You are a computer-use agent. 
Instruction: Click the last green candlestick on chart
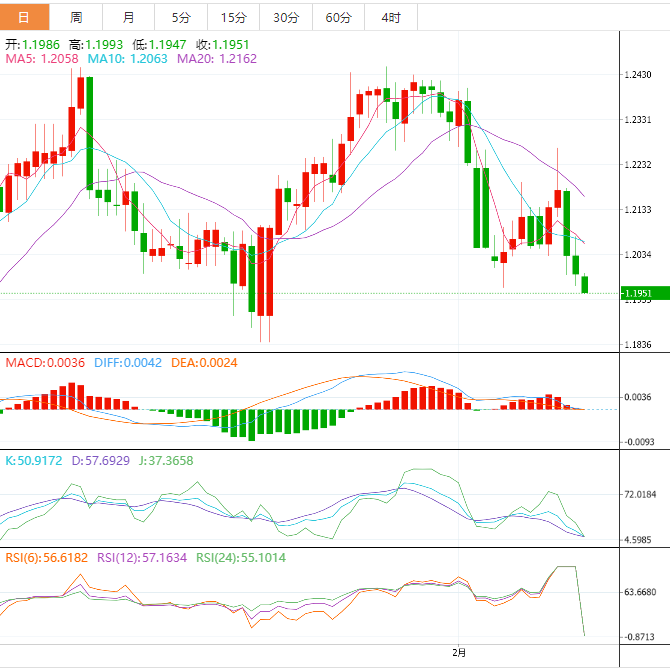click(585, 284)
